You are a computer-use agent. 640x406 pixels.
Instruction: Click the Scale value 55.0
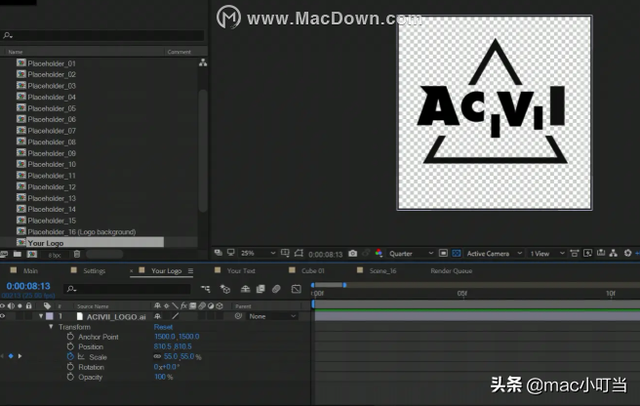coord(171,356)
